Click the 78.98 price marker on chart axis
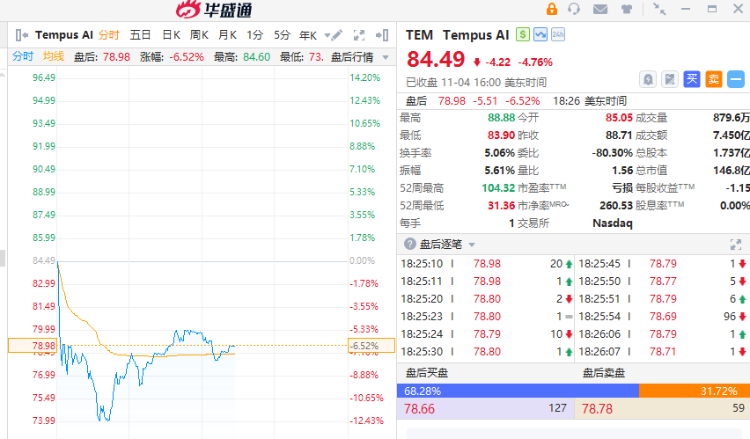750x439 pixels. coord(33,345)
